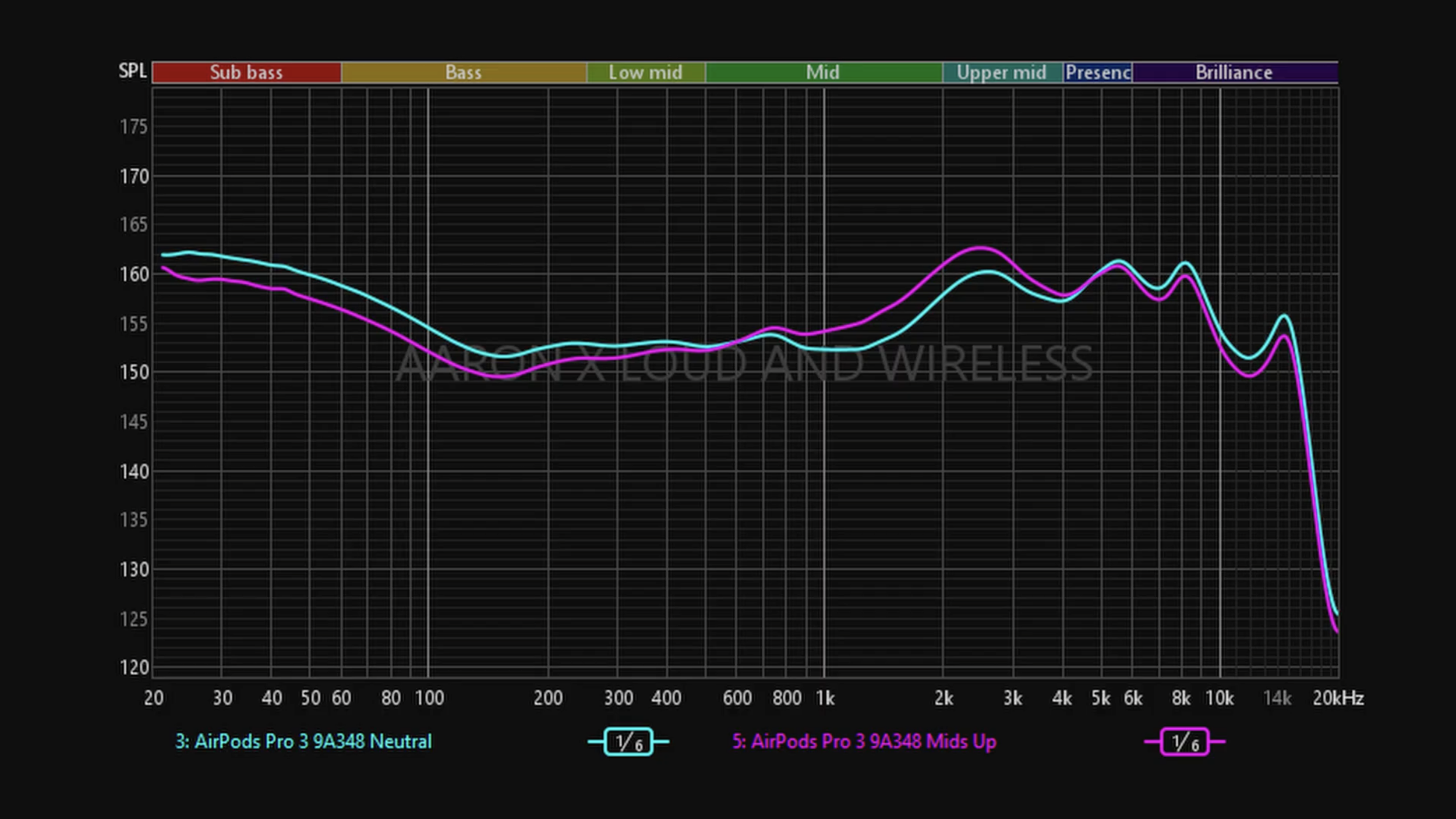Click the magenta 1/6 smoothing indicator
The width and height of the screenshot is (1456, 819).
point(1185,742)
